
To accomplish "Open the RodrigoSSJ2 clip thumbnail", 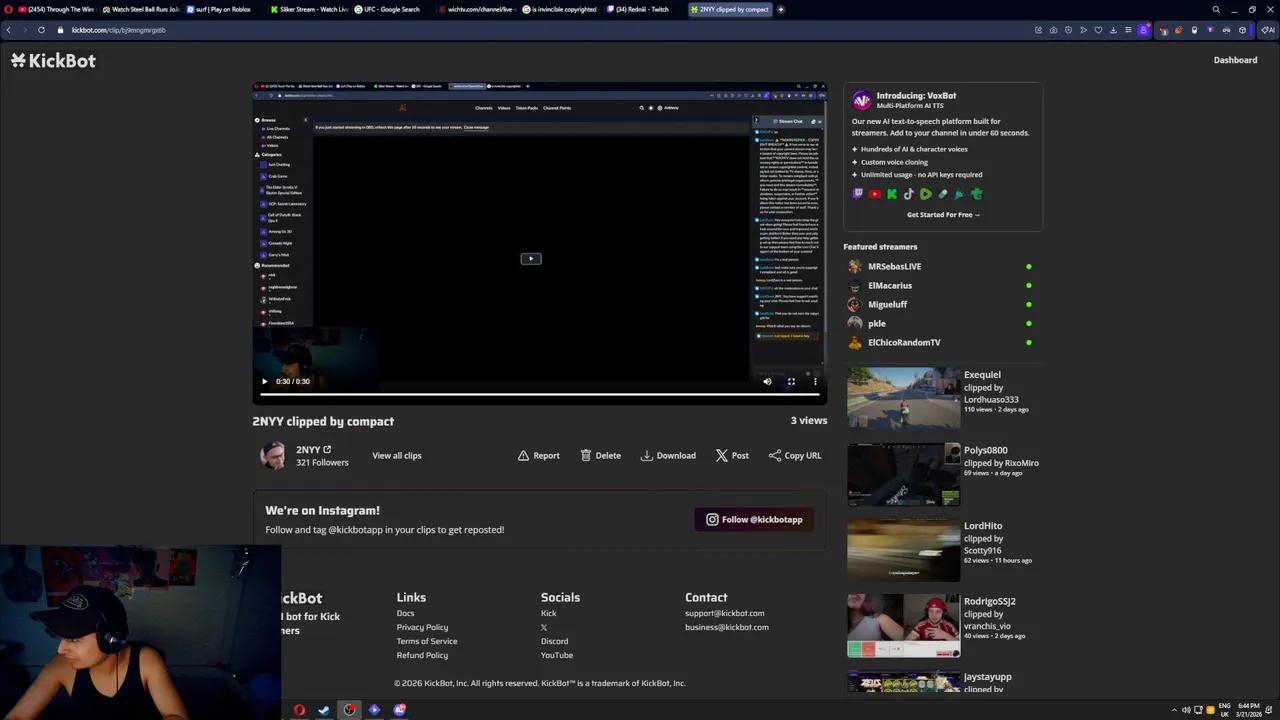I will tap(903, 625).
